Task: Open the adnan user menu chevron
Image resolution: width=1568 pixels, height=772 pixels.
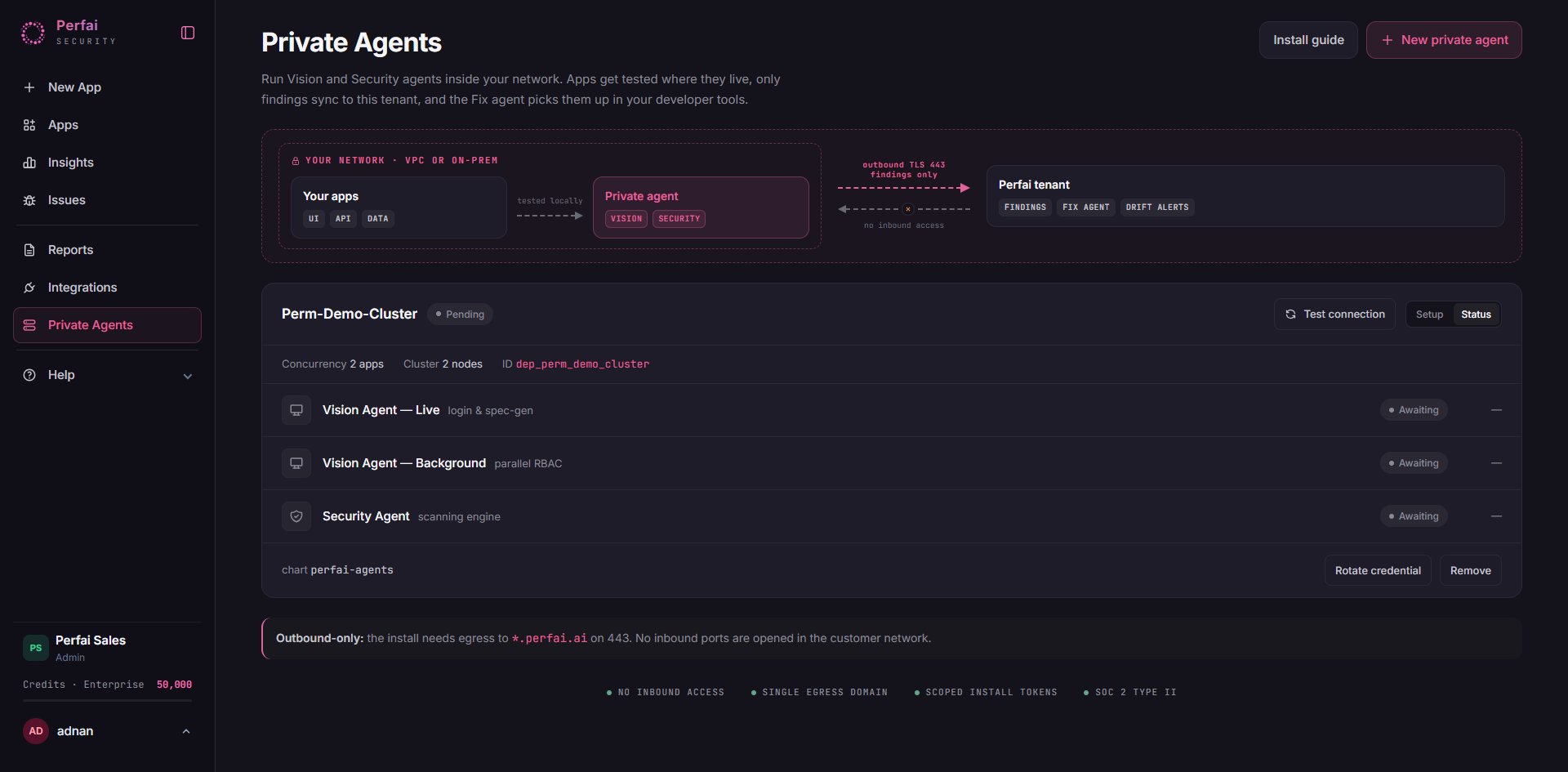Action: click(x=186, y=731)
